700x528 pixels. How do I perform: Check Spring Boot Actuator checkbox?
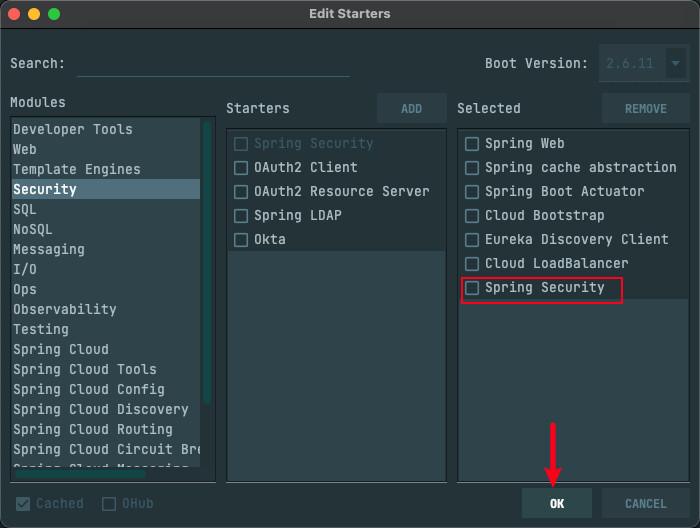(x=472, y=192)
